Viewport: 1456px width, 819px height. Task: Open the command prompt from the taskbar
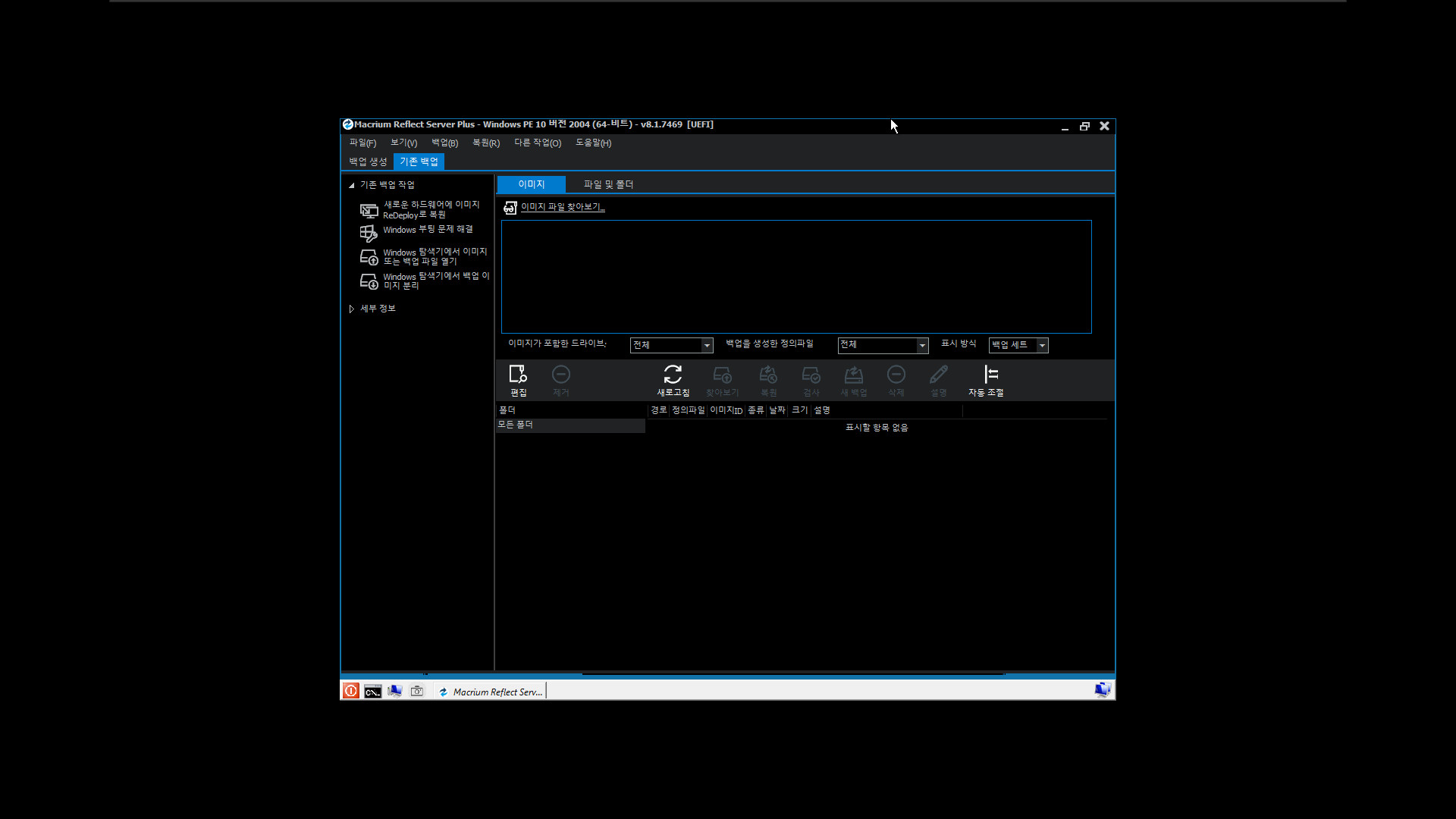click(x=372, y=692)
